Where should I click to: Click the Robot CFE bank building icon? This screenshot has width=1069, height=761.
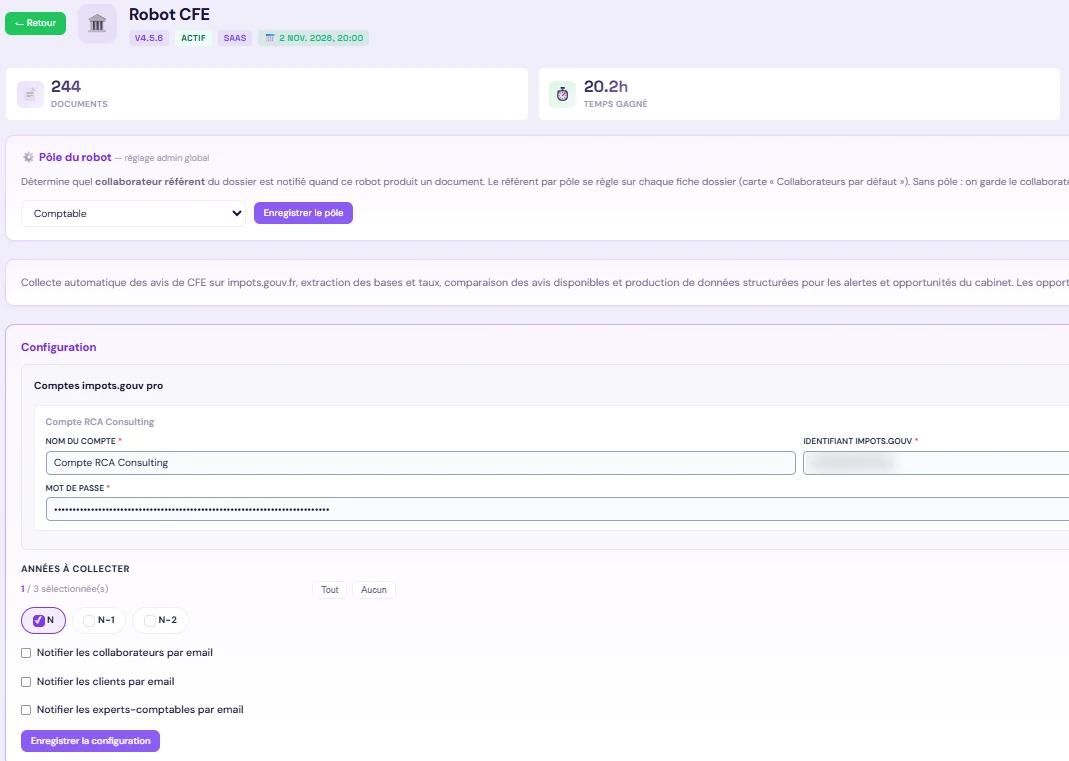[97, 24]
